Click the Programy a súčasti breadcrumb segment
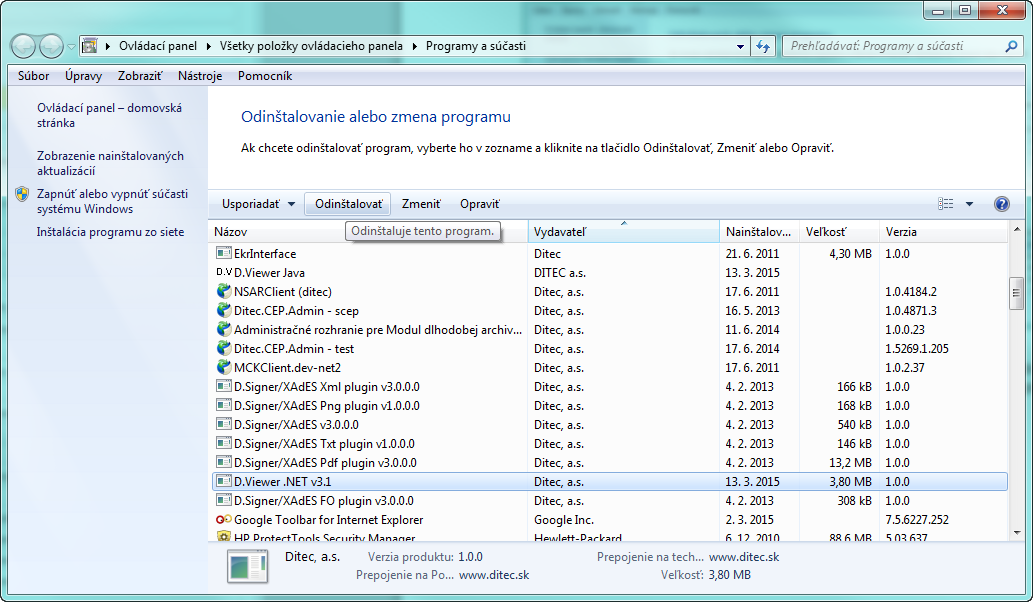Screen dimensions: 1033x602 click(x=476, y=46)
